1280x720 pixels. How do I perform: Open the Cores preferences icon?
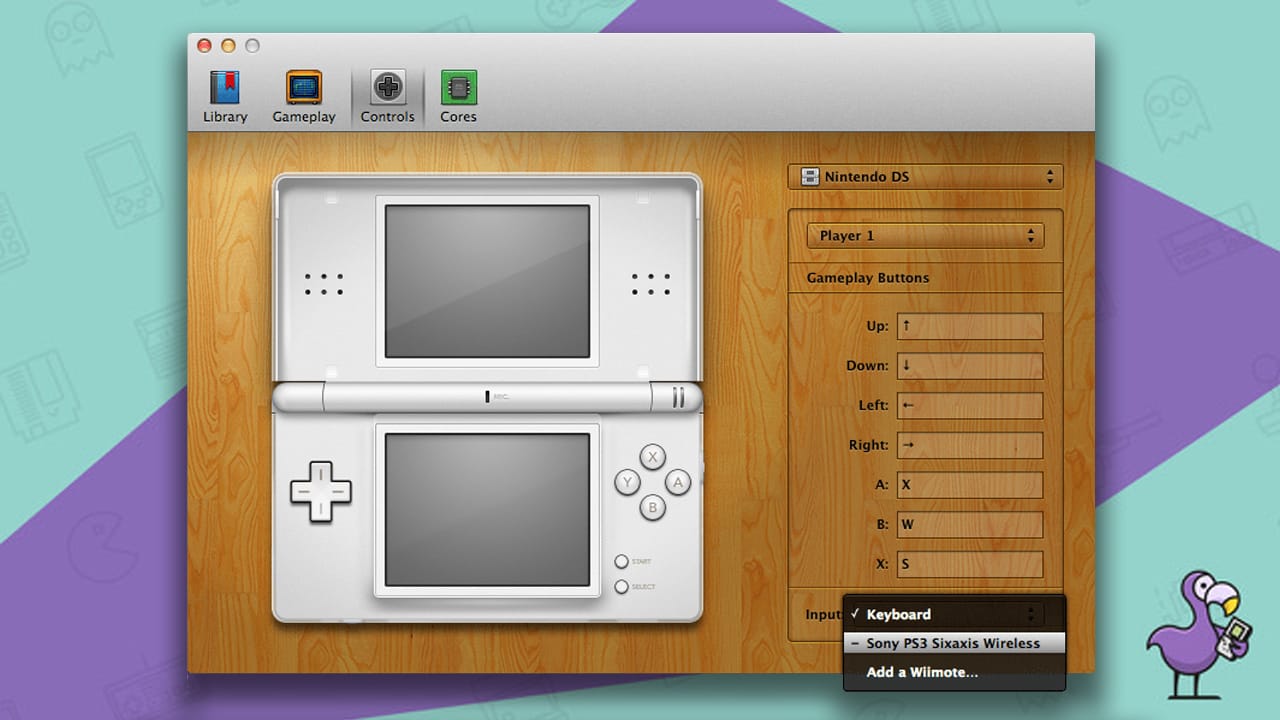(458, 97)
